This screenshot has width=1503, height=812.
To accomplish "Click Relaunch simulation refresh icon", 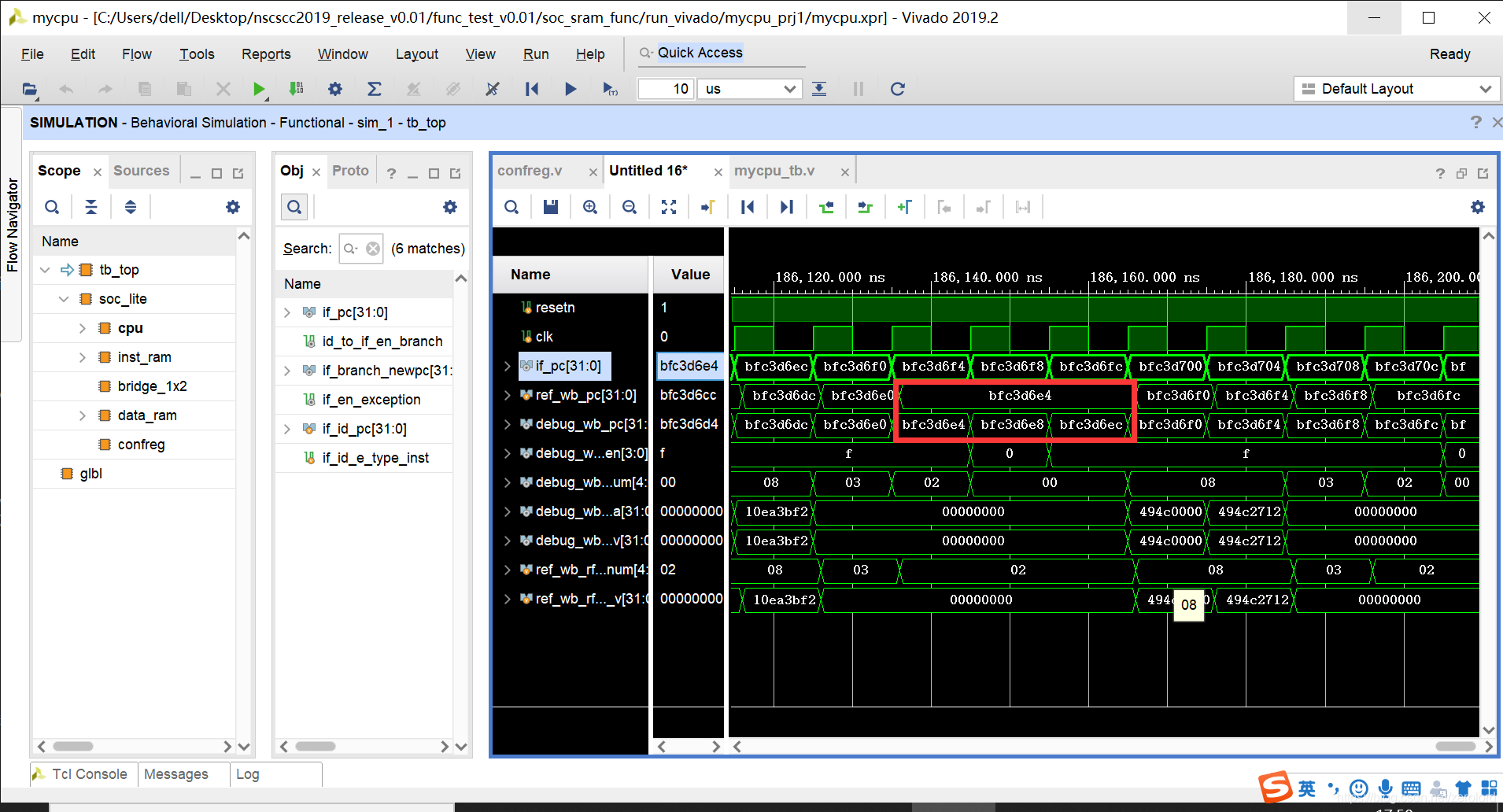I will point(897,89).
